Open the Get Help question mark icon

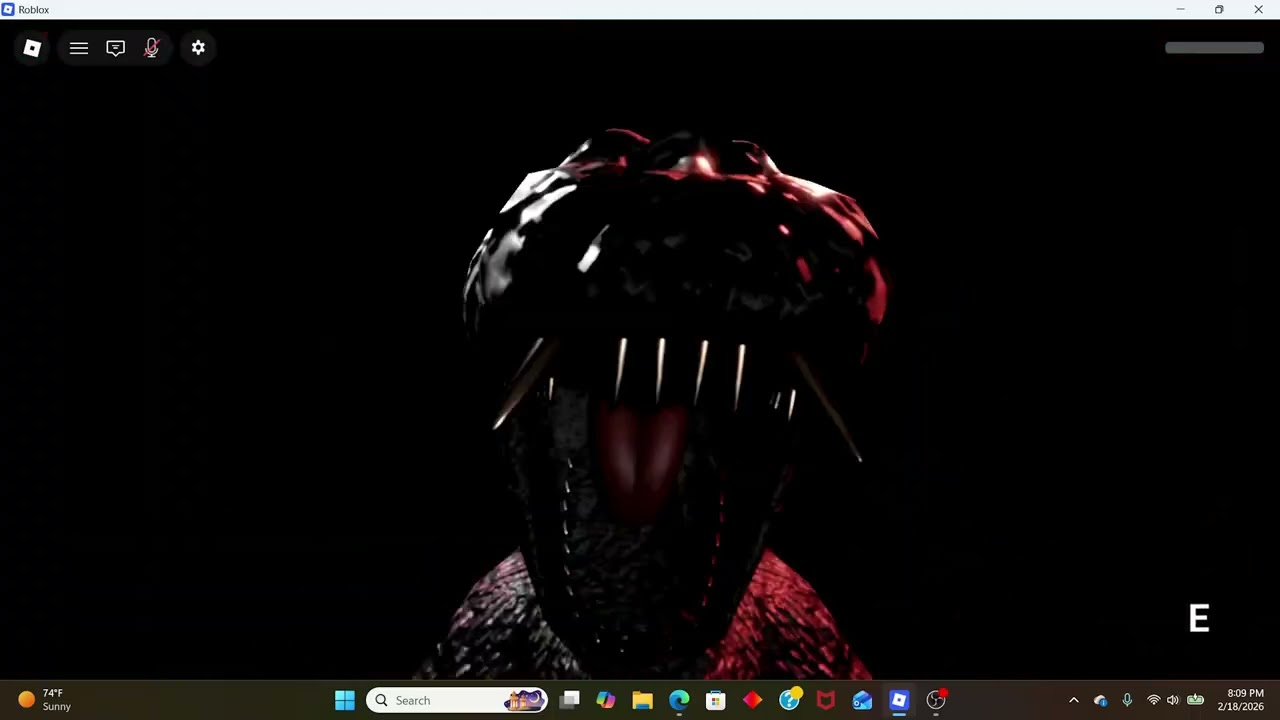tap(790, 699)
